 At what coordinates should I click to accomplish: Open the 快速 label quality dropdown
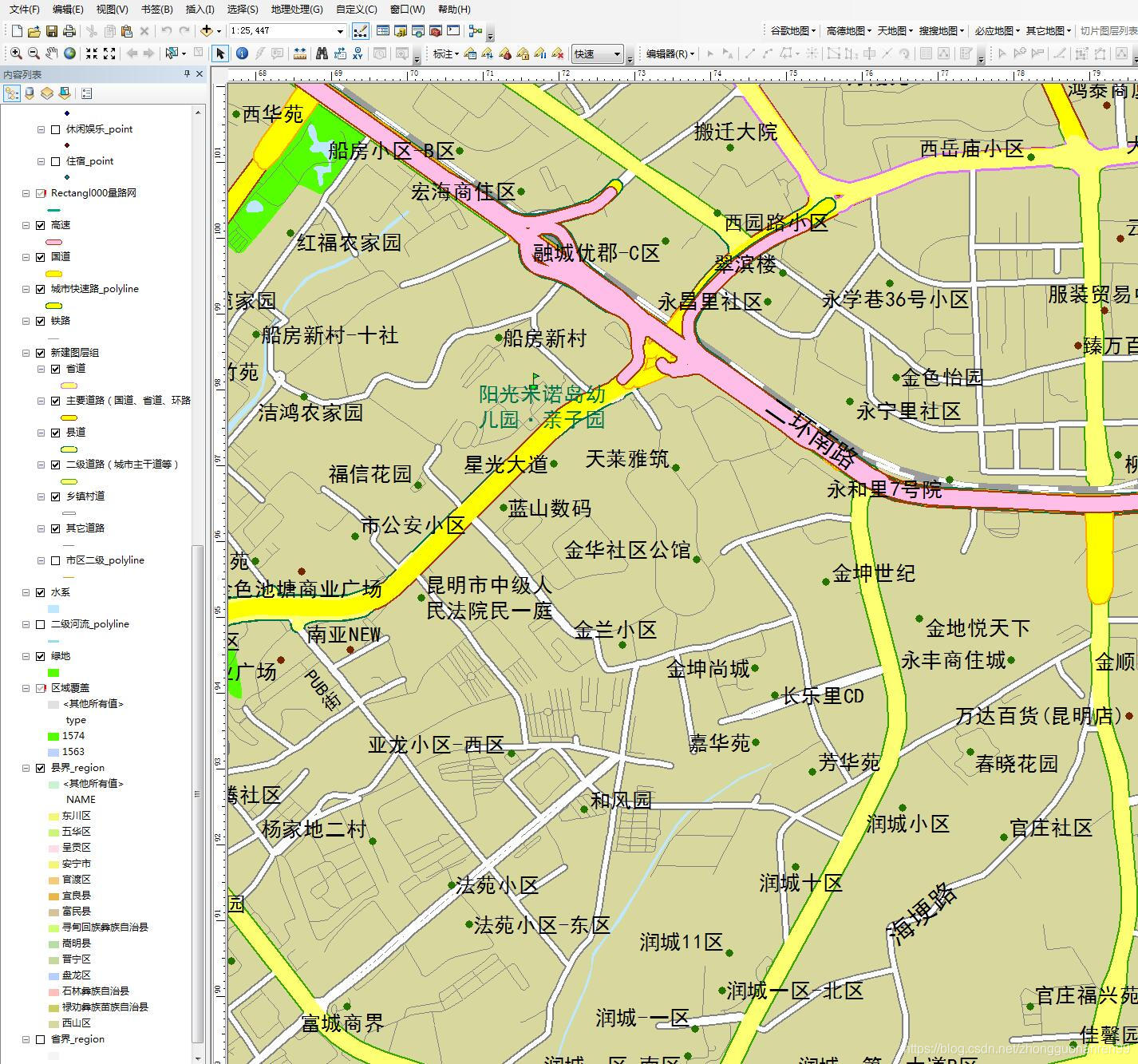pos(617,53)
